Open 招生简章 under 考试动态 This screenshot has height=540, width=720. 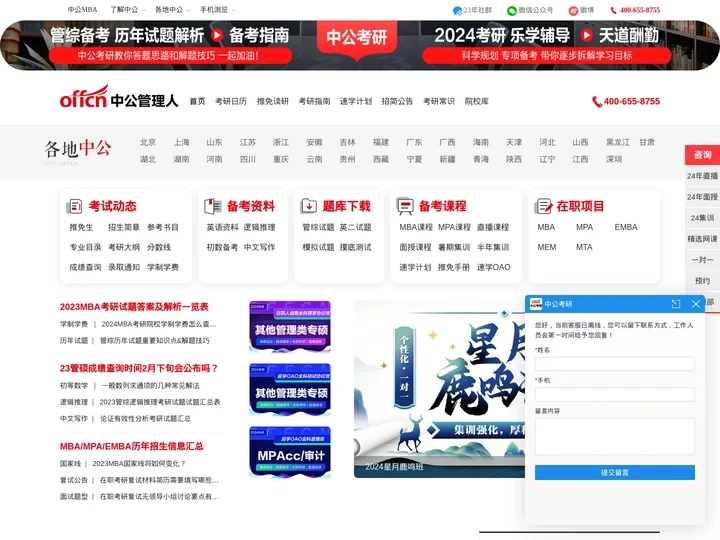pyautogui.click(x=124, y=227)
